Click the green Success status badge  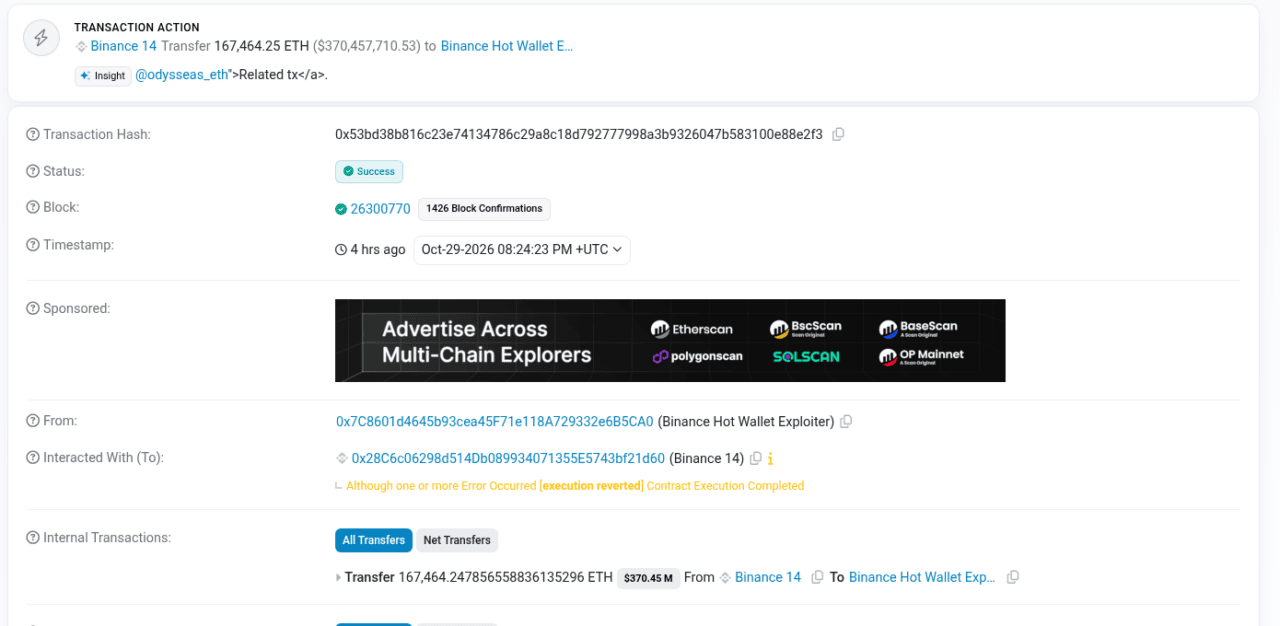click(x=369, y=171)
